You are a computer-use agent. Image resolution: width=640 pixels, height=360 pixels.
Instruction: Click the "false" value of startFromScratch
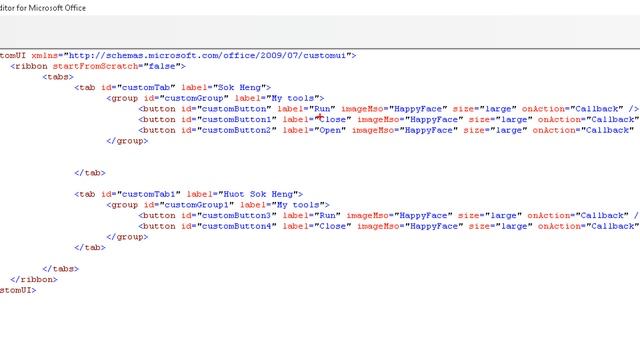point(162,66)
